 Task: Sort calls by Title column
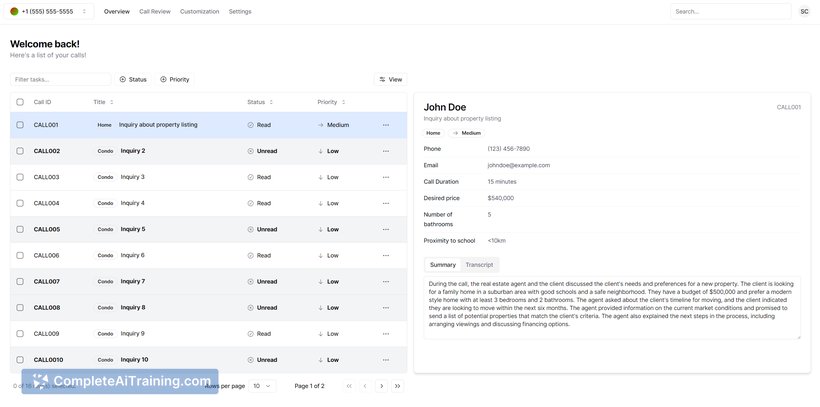(103, 102)
